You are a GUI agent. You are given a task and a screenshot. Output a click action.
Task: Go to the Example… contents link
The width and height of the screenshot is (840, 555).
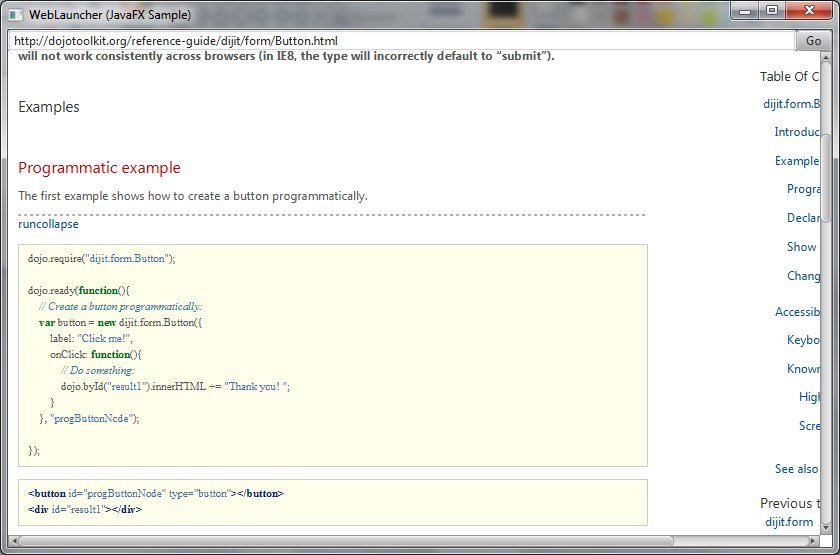[x=797, y=161]
